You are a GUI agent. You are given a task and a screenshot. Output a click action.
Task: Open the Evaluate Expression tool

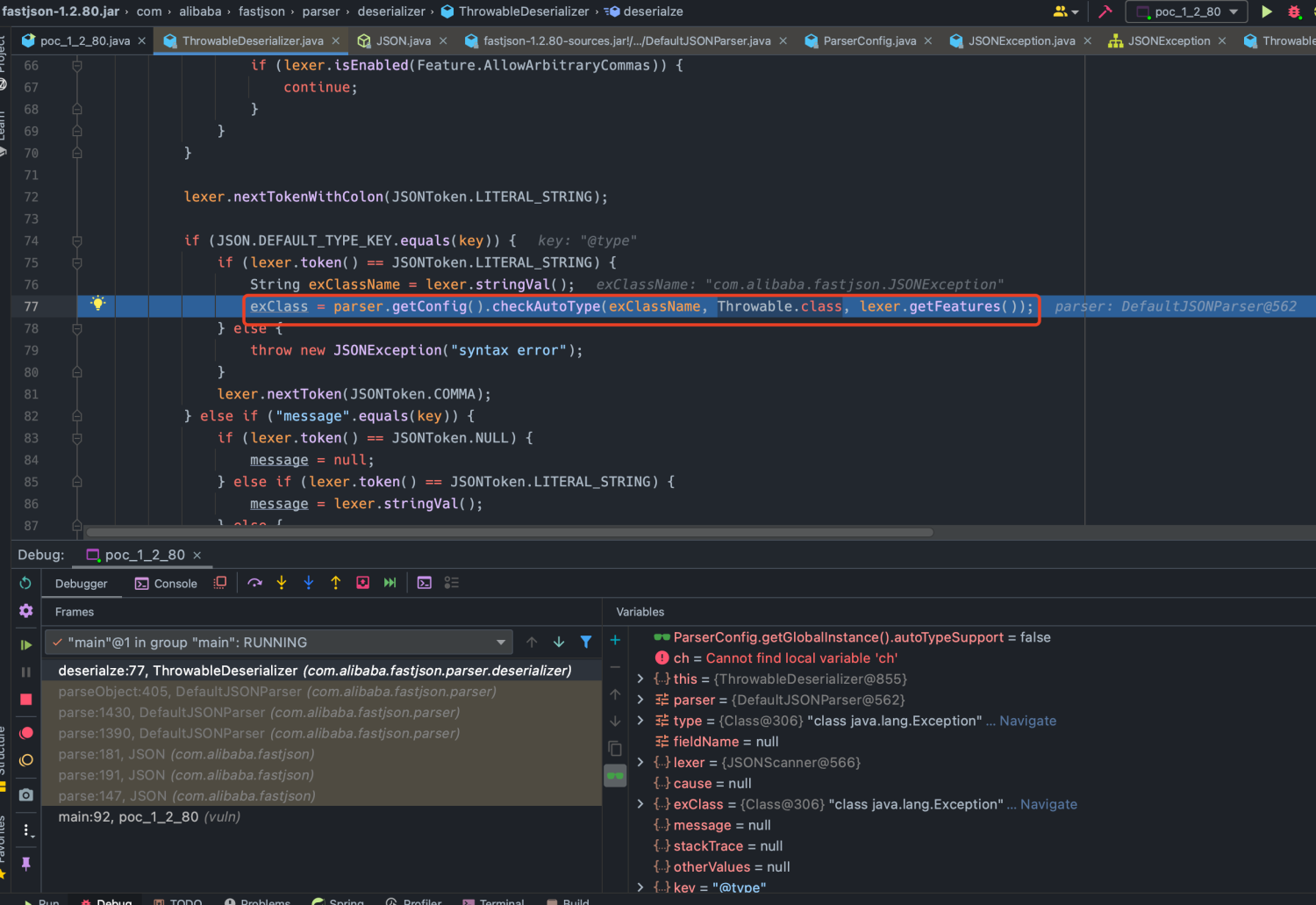coord(425,583)
